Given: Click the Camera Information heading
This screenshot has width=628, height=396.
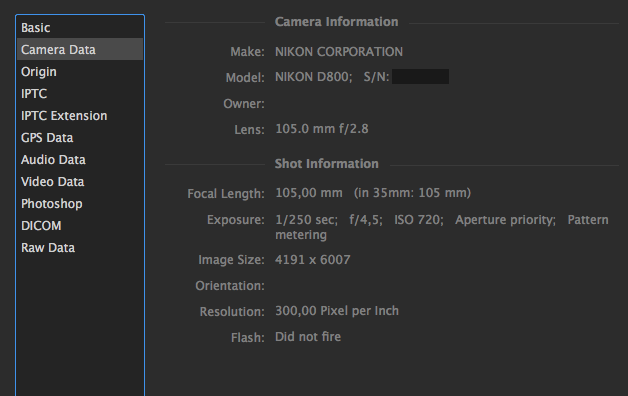Looking at the screenshot, I should tap(336, 22).
